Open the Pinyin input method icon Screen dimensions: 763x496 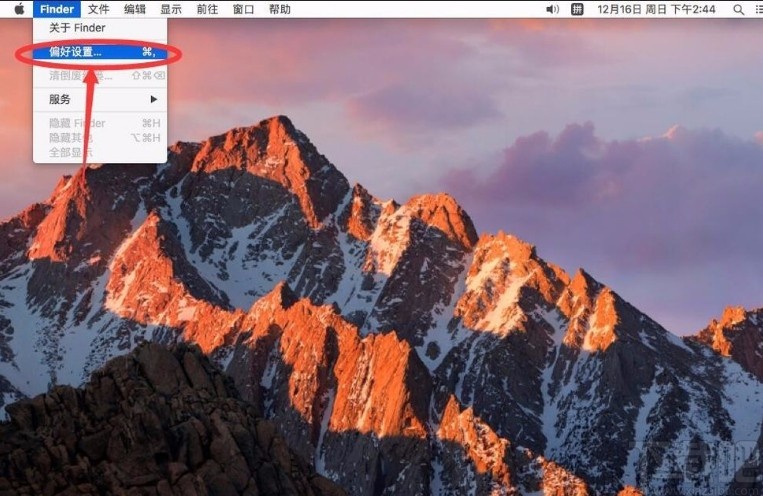577,9
